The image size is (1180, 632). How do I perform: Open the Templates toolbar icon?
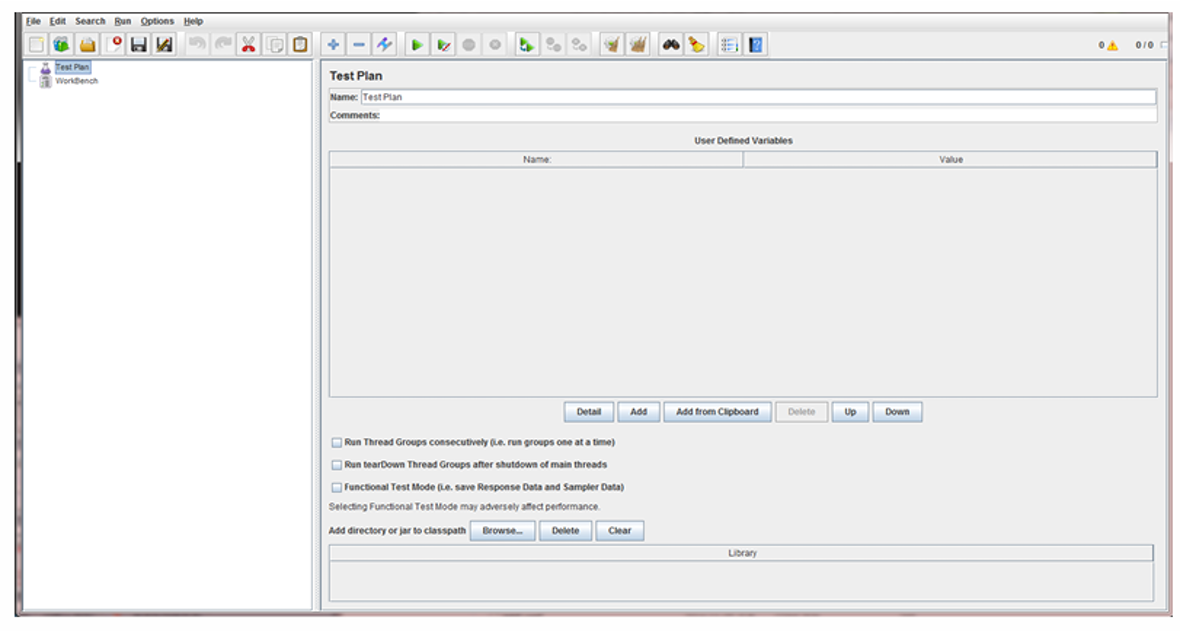coord(62,45)
